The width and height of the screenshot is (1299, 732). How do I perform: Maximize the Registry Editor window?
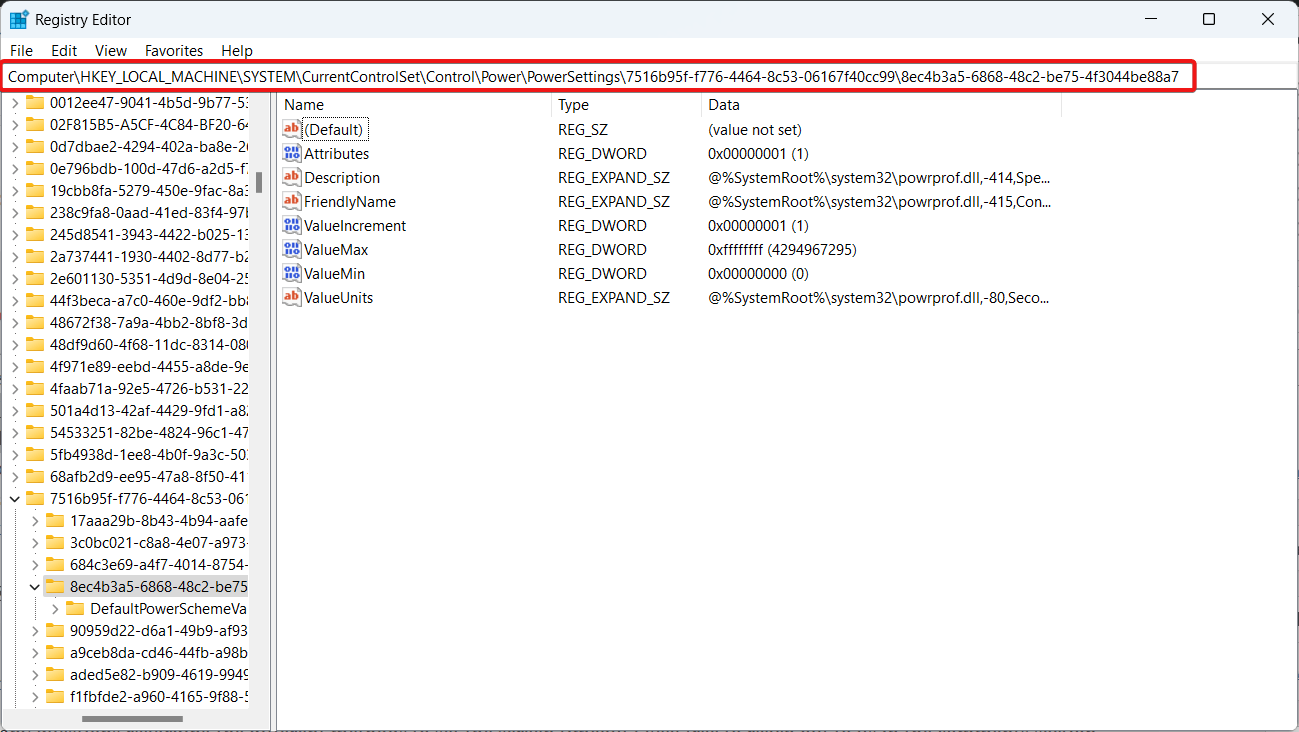[1208, 19]
